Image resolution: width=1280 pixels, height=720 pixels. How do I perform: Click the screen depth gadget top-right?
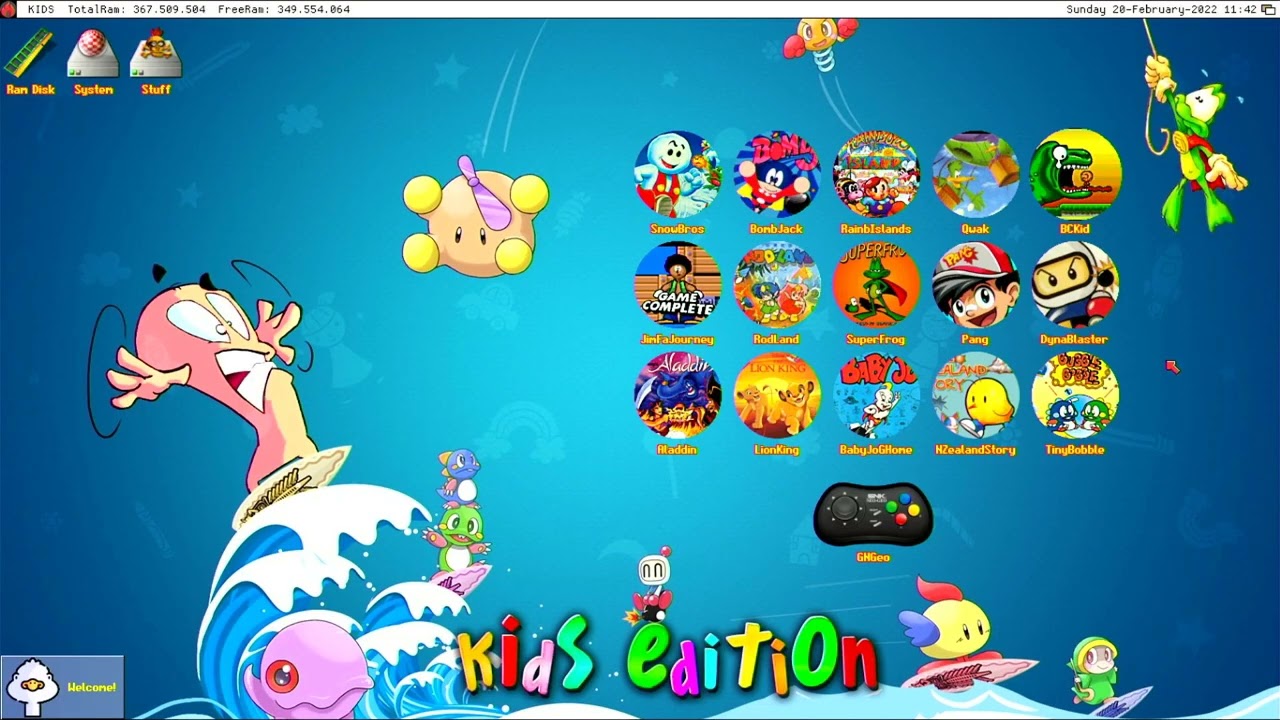click(1270, 9)
